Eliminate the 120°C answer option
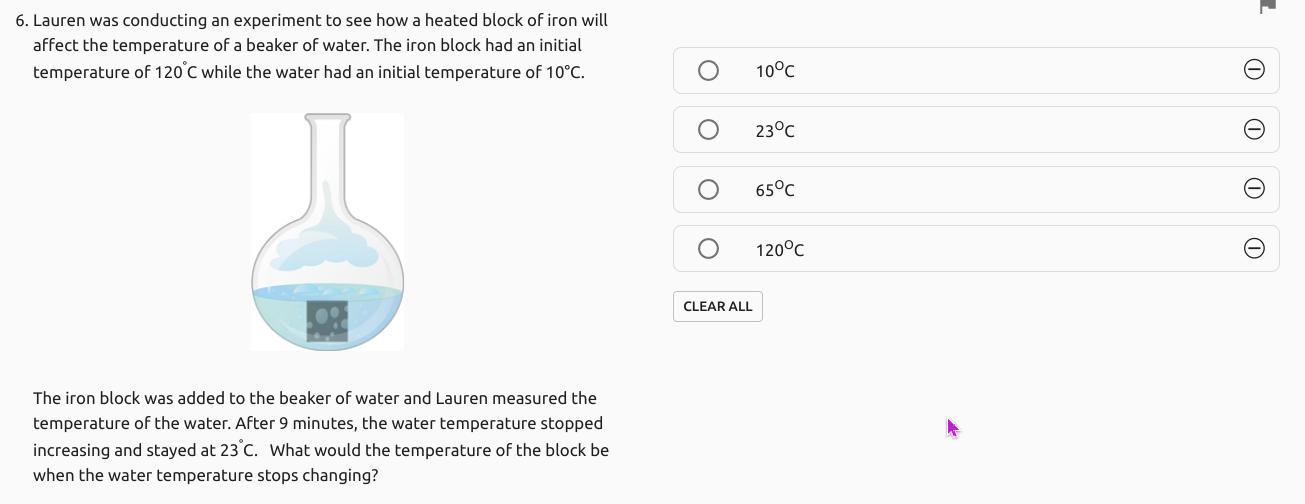Screen dimensions: 1305x504 click(x=1254, y=248)
